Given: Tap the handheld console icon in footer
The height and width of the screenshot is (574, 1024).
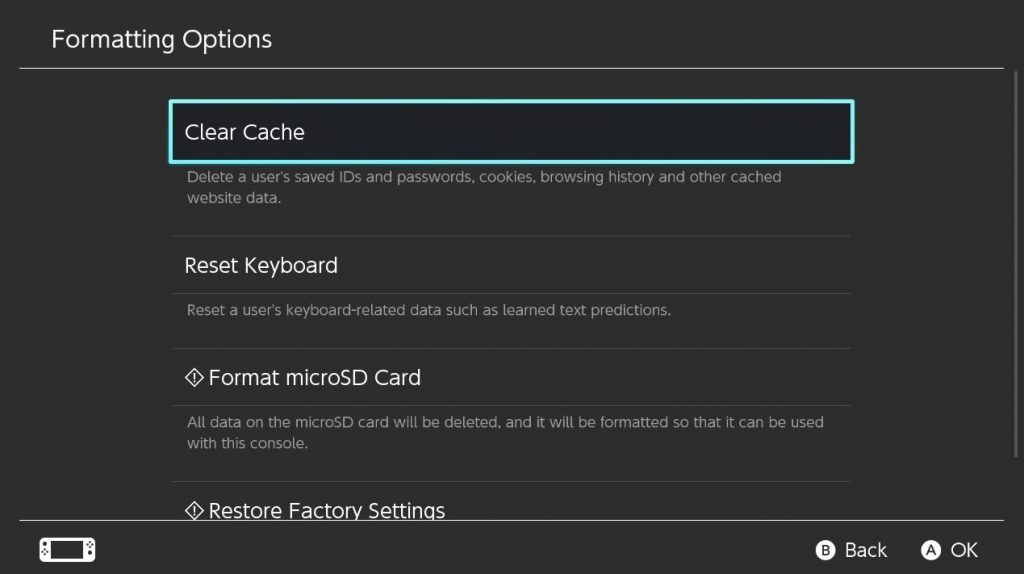Looking at the screenshot, I should click(67, 550).
